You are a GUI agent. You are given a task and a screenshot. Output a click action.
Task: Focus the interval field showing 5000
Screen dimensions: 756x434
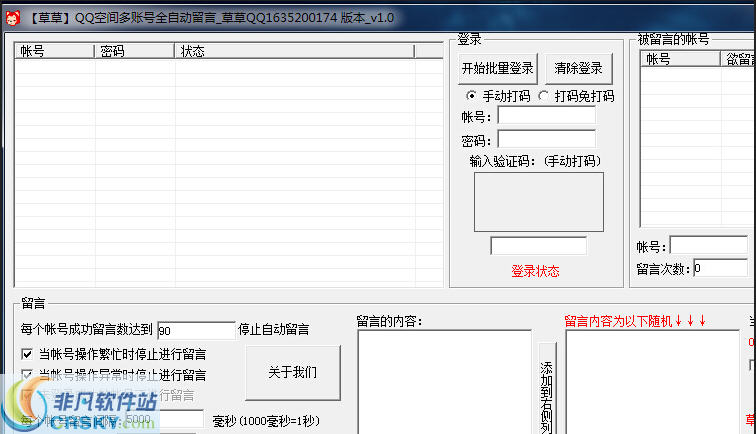tap(164, 419)
